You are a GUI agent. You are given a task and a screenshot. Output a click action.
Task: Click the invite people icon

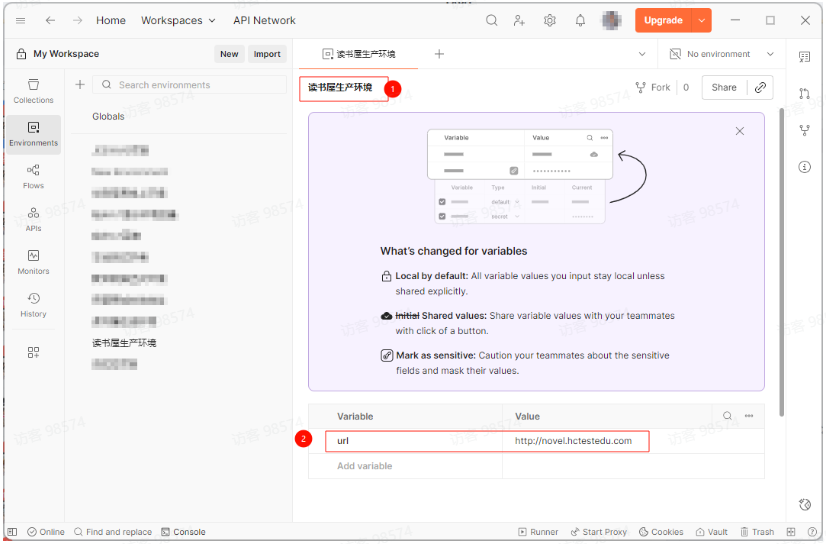(x=519, y=21)
